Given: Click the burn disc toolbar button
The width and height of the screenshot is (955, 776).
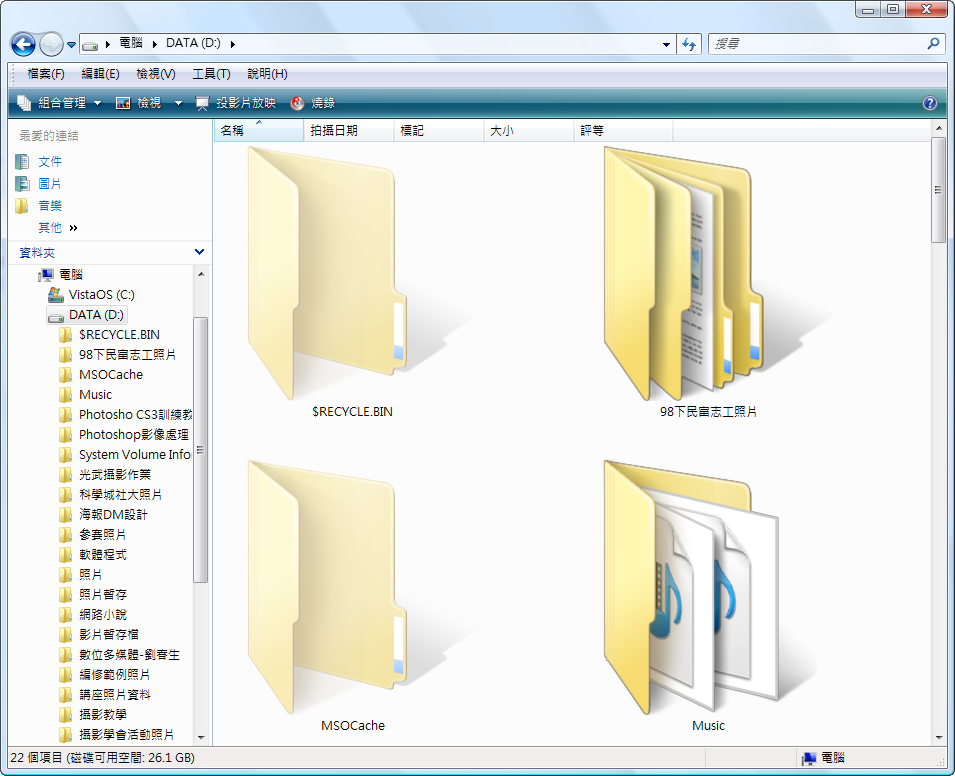Looking at the screenshot, I should pos(313,103).
